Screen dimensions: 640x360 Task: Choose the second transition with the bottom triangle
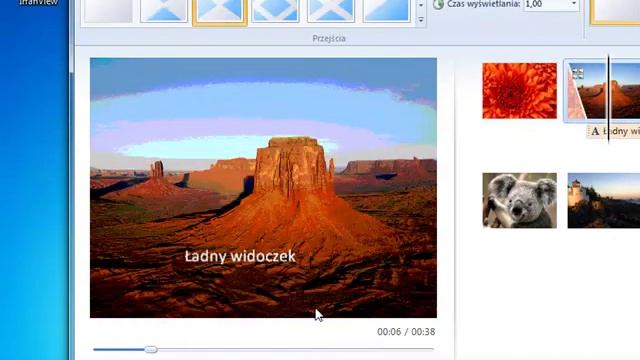coord(164,10)
